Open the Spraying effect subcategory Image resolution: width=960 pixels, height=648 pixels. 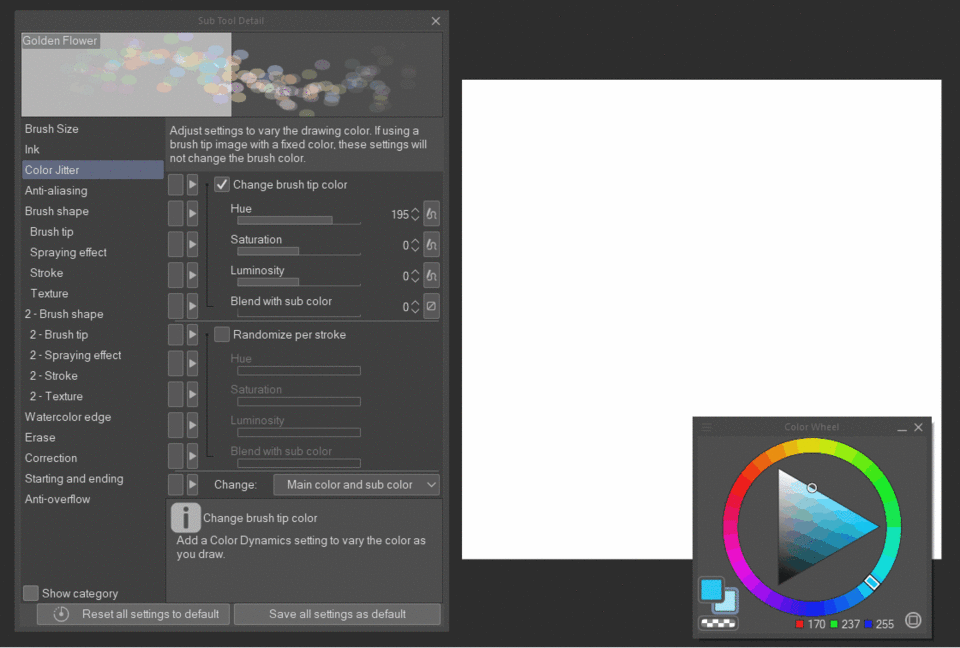pos(92,252)
